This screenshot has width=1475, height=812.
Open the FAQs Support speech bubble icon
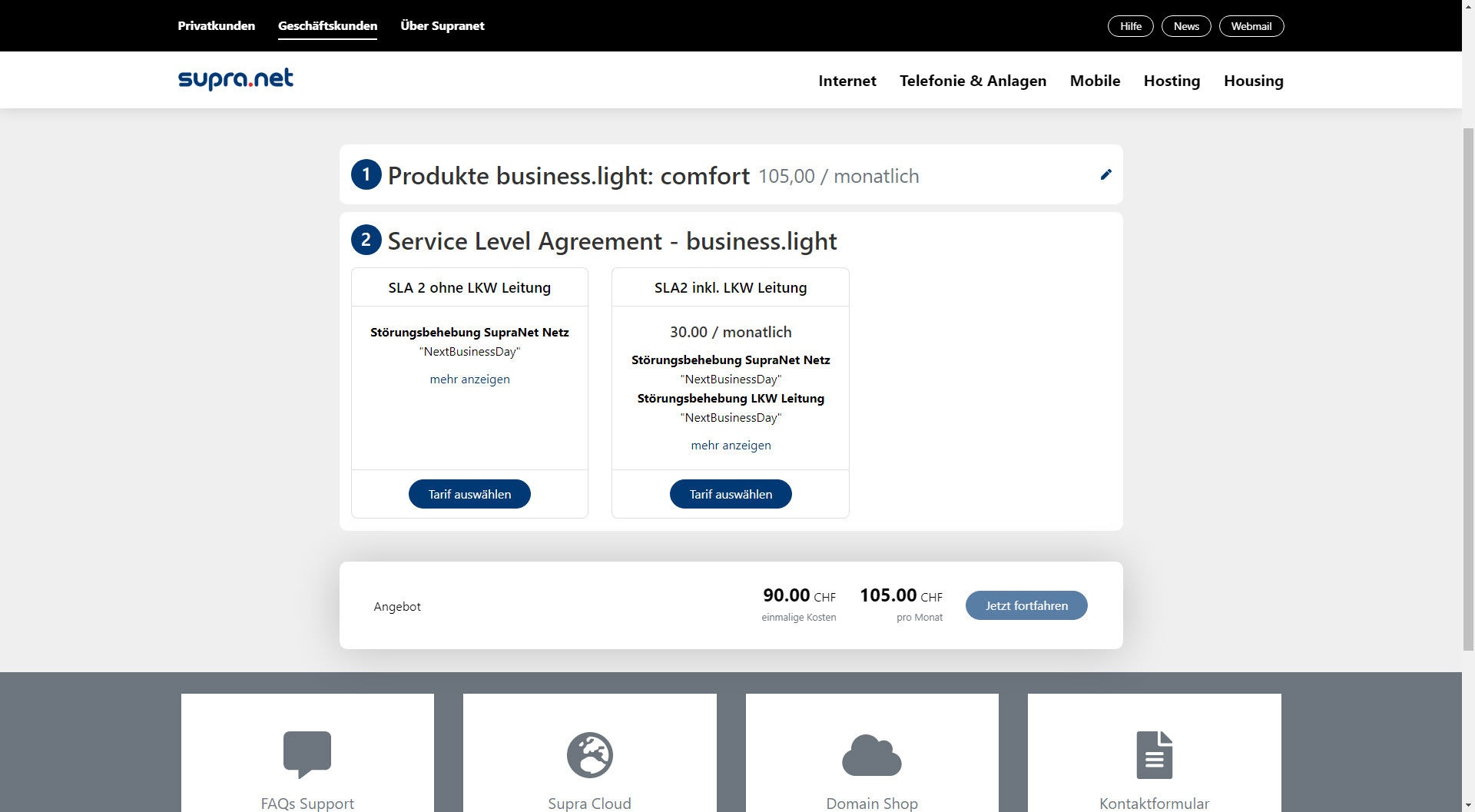coord(307,754)
